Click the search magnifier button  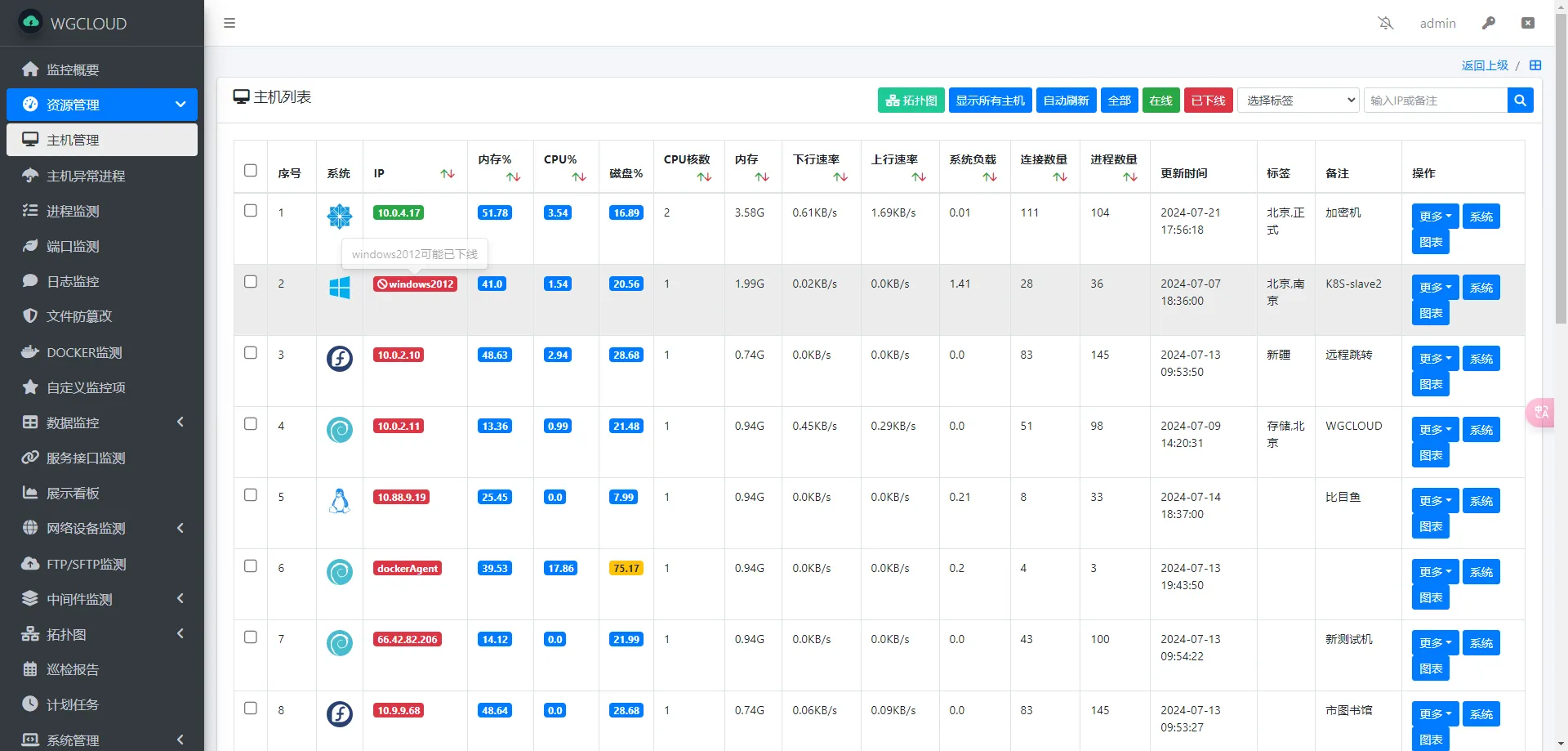[1520, 101]
